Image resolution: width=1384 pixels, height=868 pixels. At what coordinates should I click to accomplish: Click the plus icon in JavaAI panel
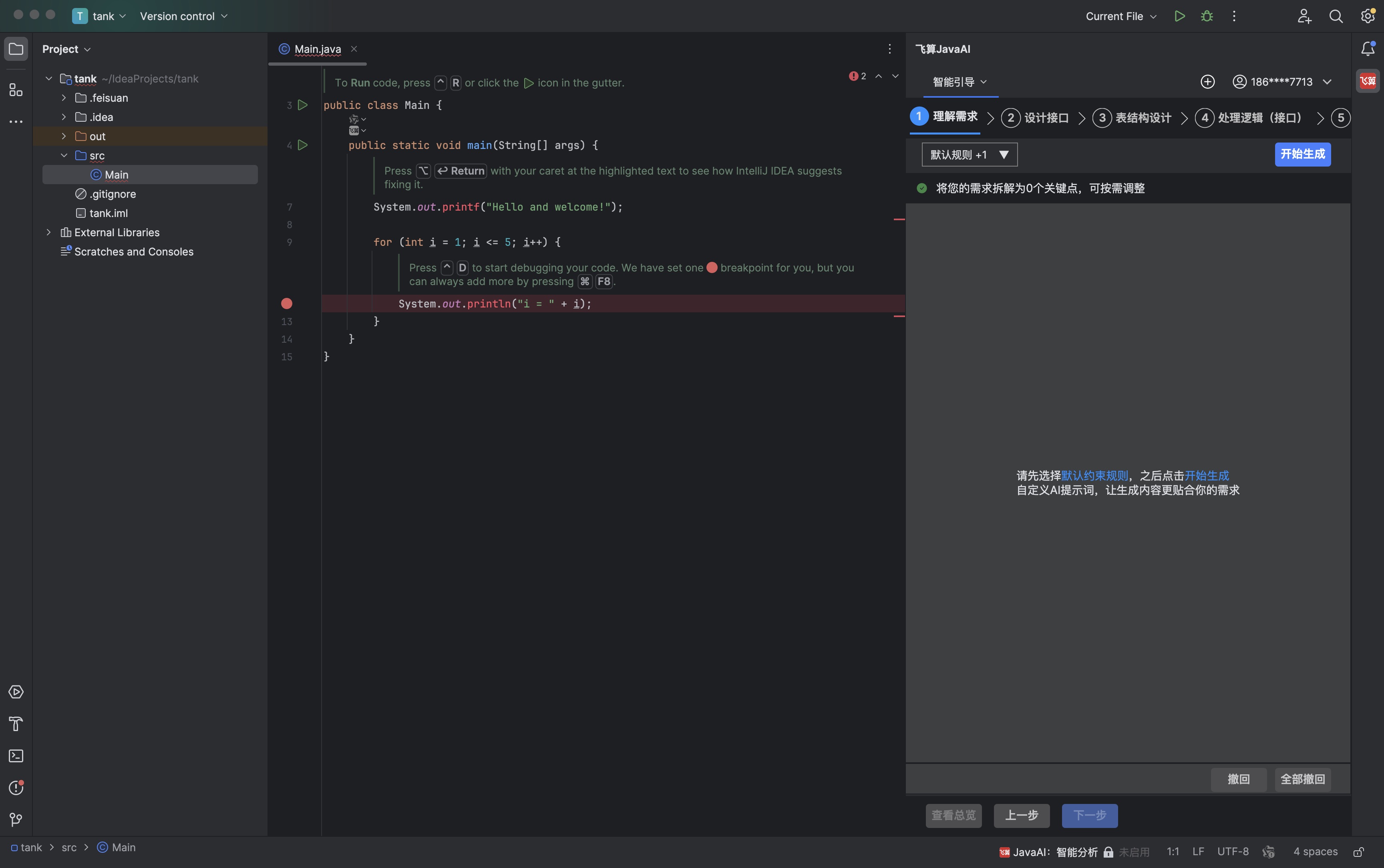(1207, 82)
